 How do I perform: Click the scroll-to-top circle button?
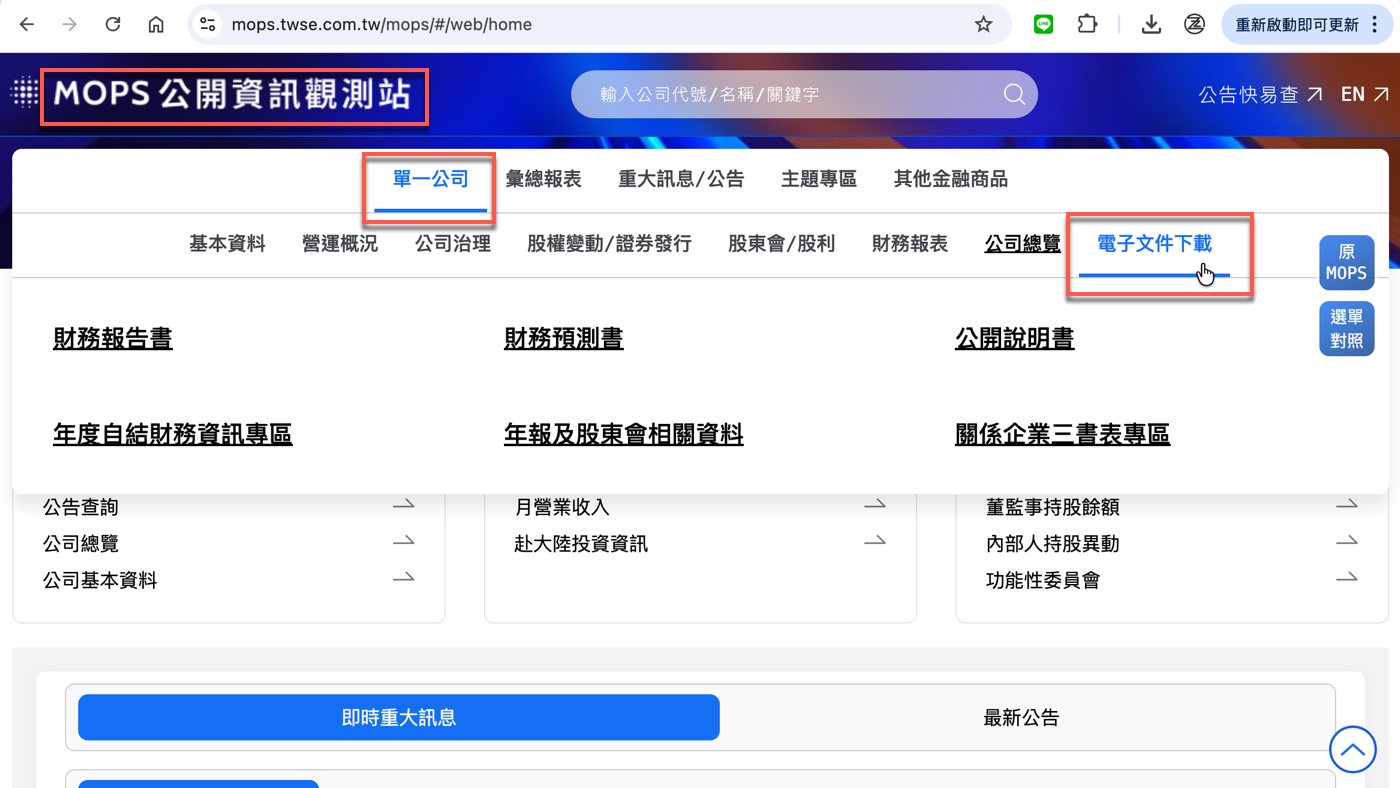coord(1352,749)
